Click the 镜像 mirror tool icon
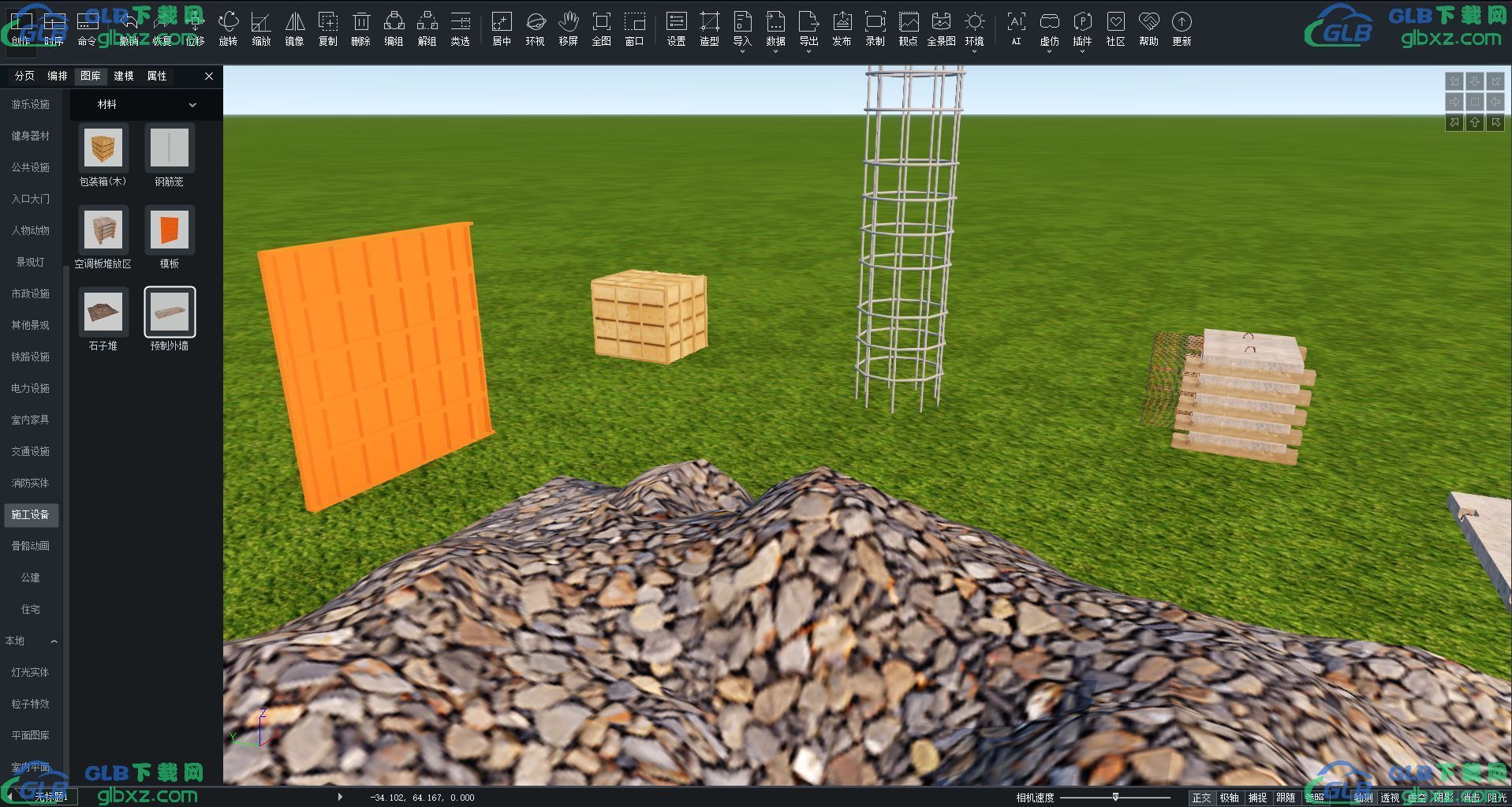 point(294,29)
